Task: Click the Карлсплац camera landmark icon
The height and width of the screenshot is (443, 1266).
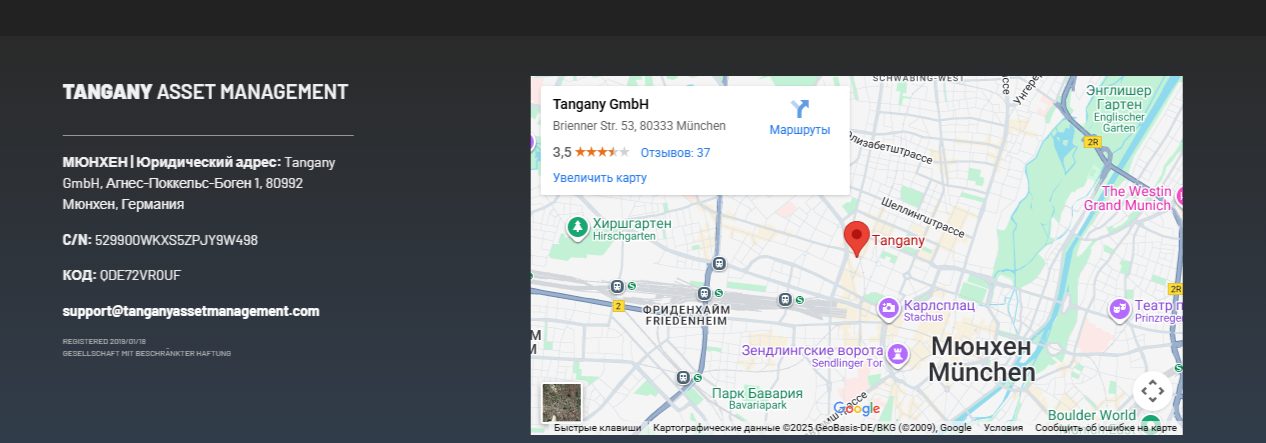Action: pyautogui.click(x=887, y=307)
